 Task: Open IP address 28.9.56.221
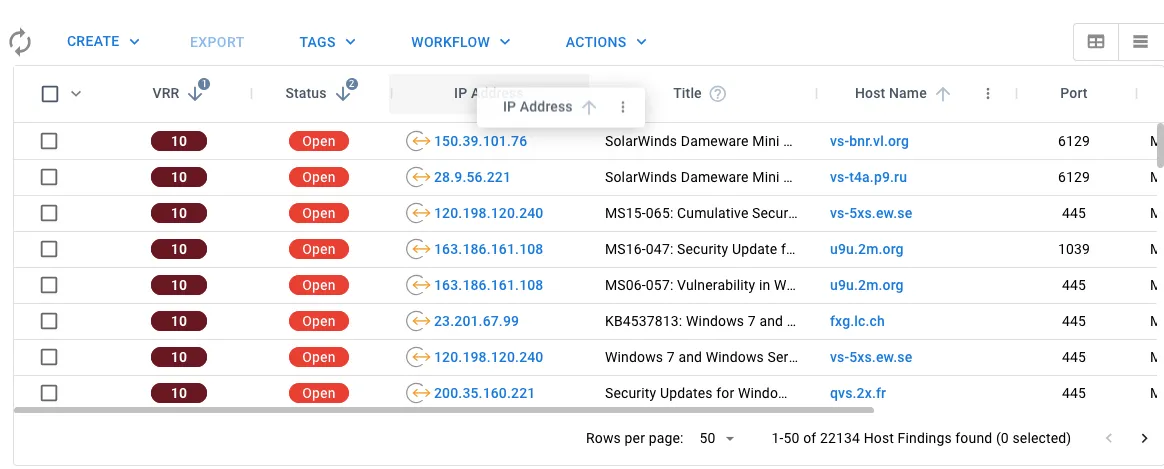pyautogui.click(x=472, y=177)
